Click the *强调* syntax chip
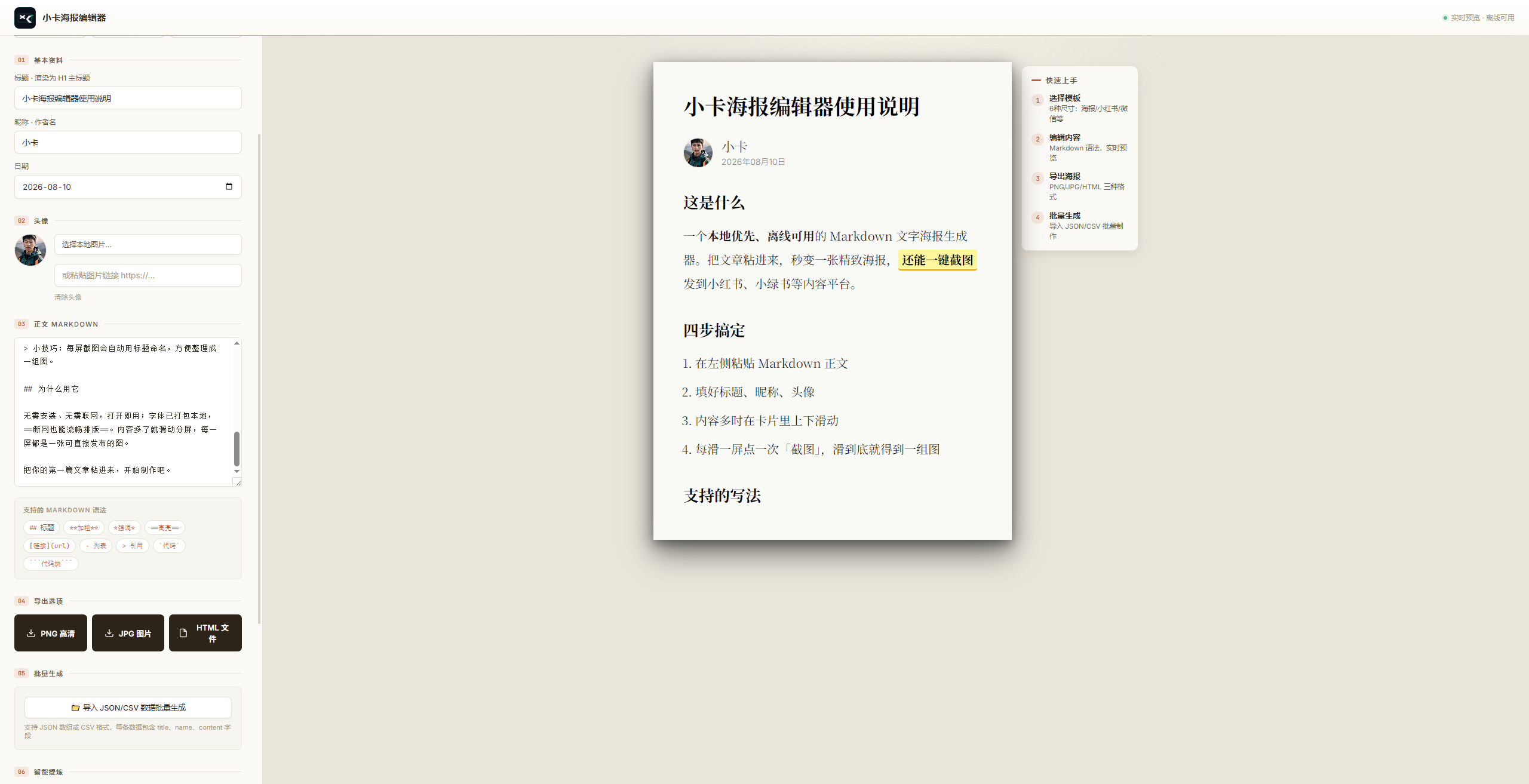 pyautogui.click(x=124, y=528)
